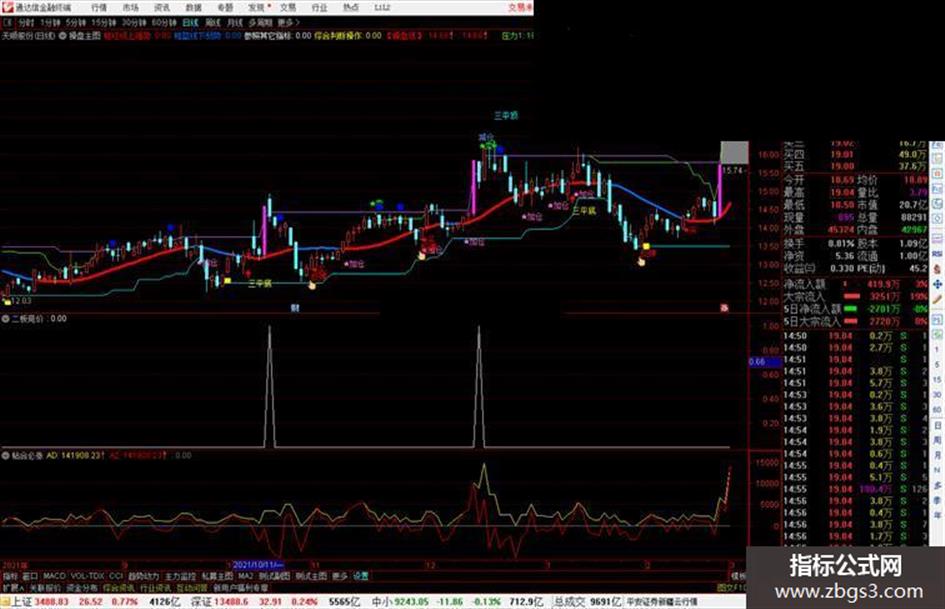
Task: Click the 钻台公告 indicator circle icon
Action: point(5,456)
